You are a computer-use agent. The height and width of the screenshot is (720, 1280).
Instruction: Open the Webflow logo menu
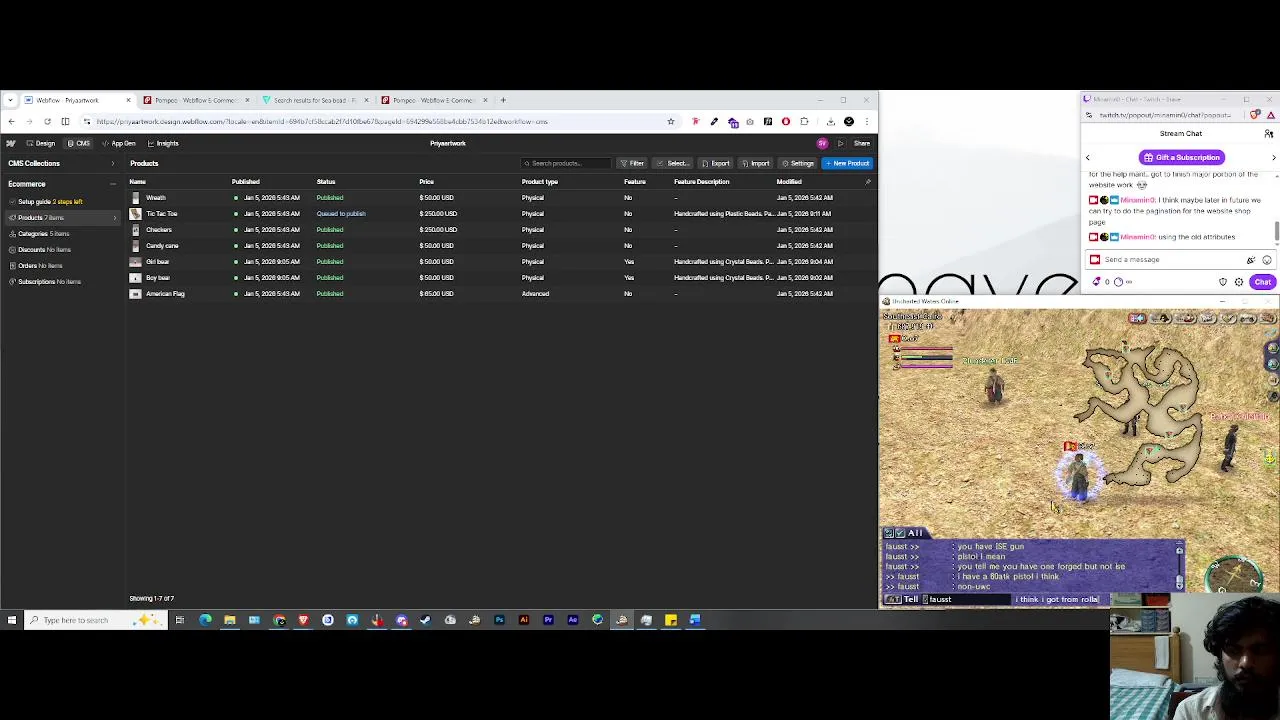[x=11, y=143]
